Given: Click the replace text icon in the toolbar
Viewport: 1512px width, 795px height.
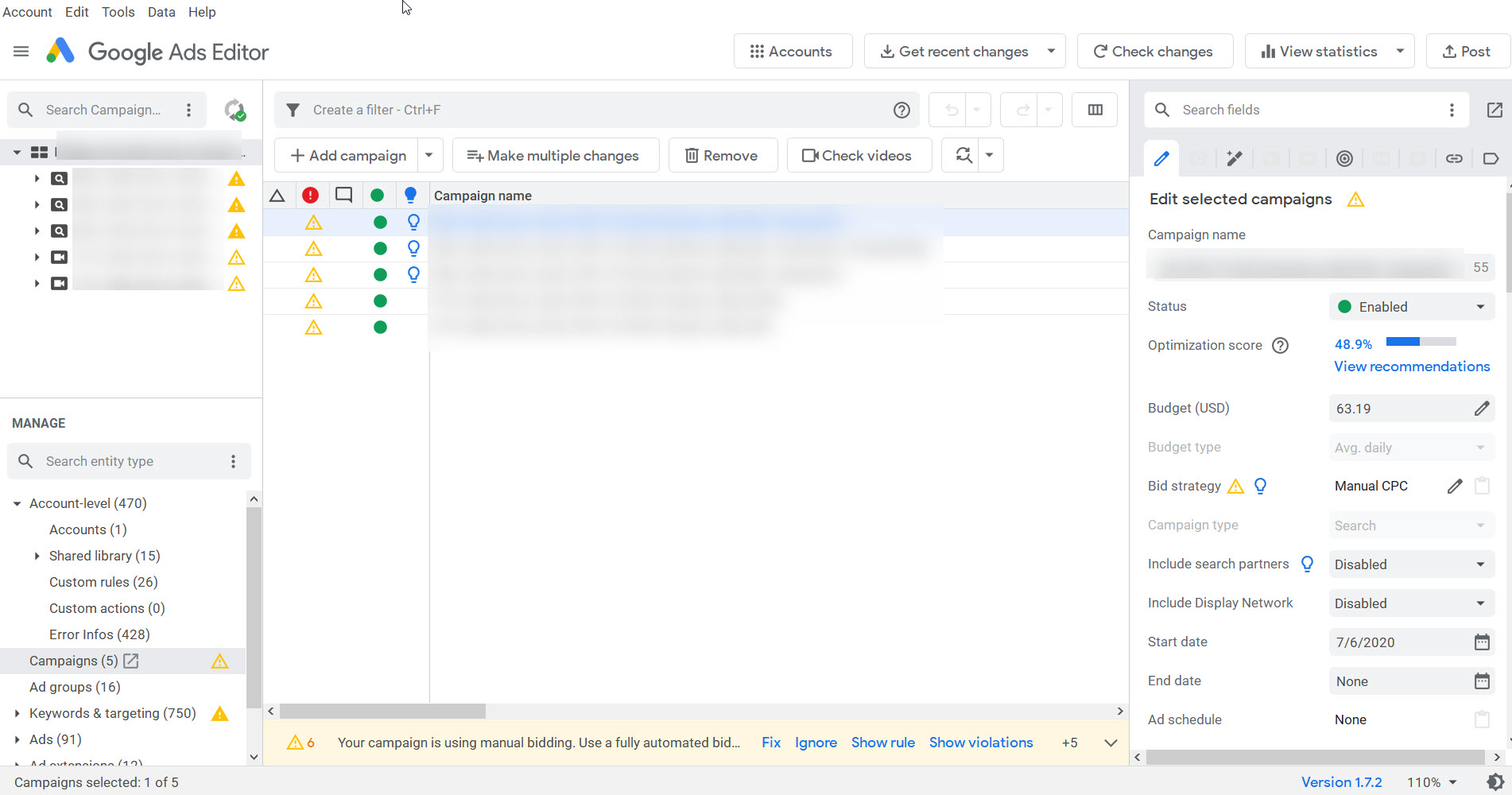Looking at the screenshot, I should [x=963, y=155].
